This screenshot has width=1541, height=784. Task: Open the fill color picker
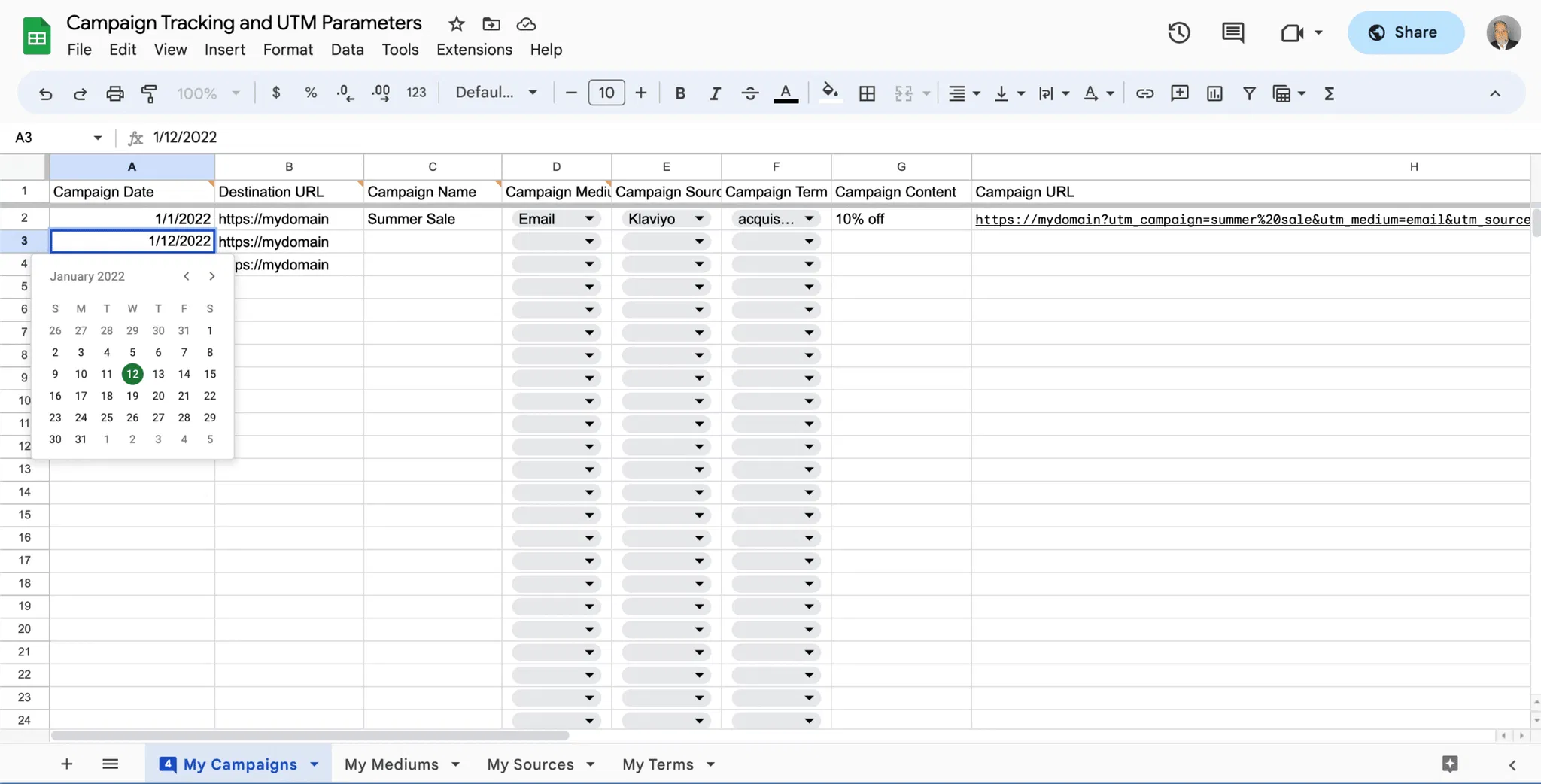point(829,93)
